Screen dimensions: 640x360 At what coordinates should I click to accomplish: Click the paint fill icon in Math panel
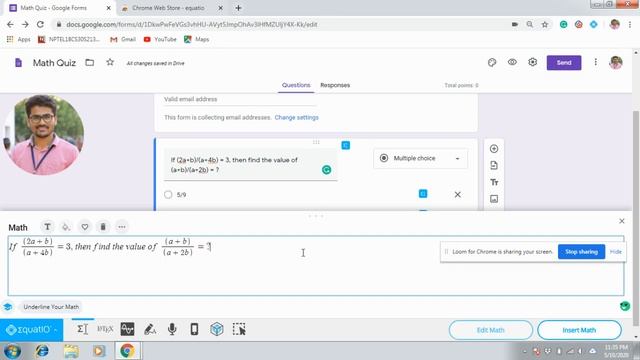click(x=66, y=227)
